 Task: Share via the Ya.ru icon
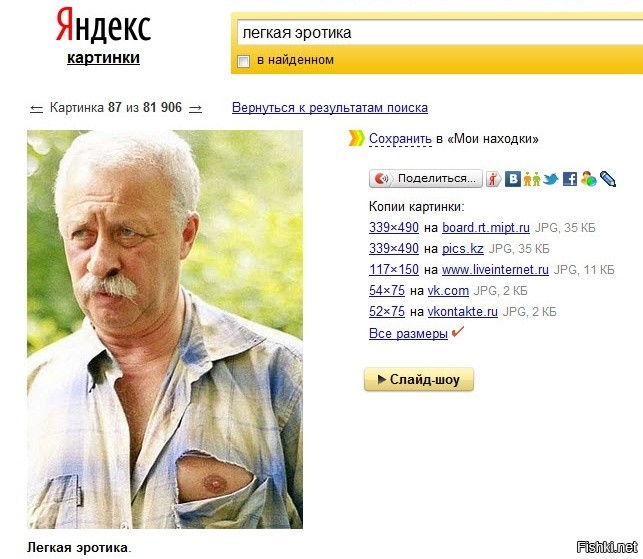tap(493, 179)
